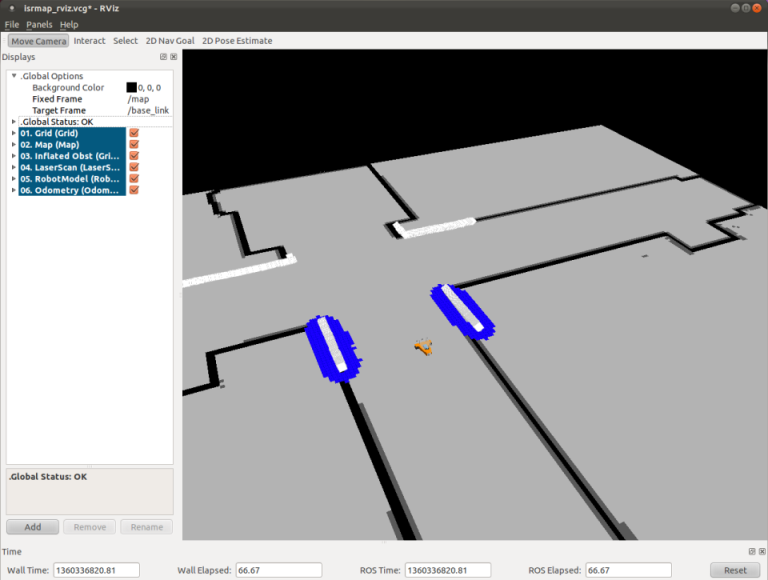This screenshot has width=768, height=580.
Task: Select the Move Camera tool
Action: pos(38,41)
